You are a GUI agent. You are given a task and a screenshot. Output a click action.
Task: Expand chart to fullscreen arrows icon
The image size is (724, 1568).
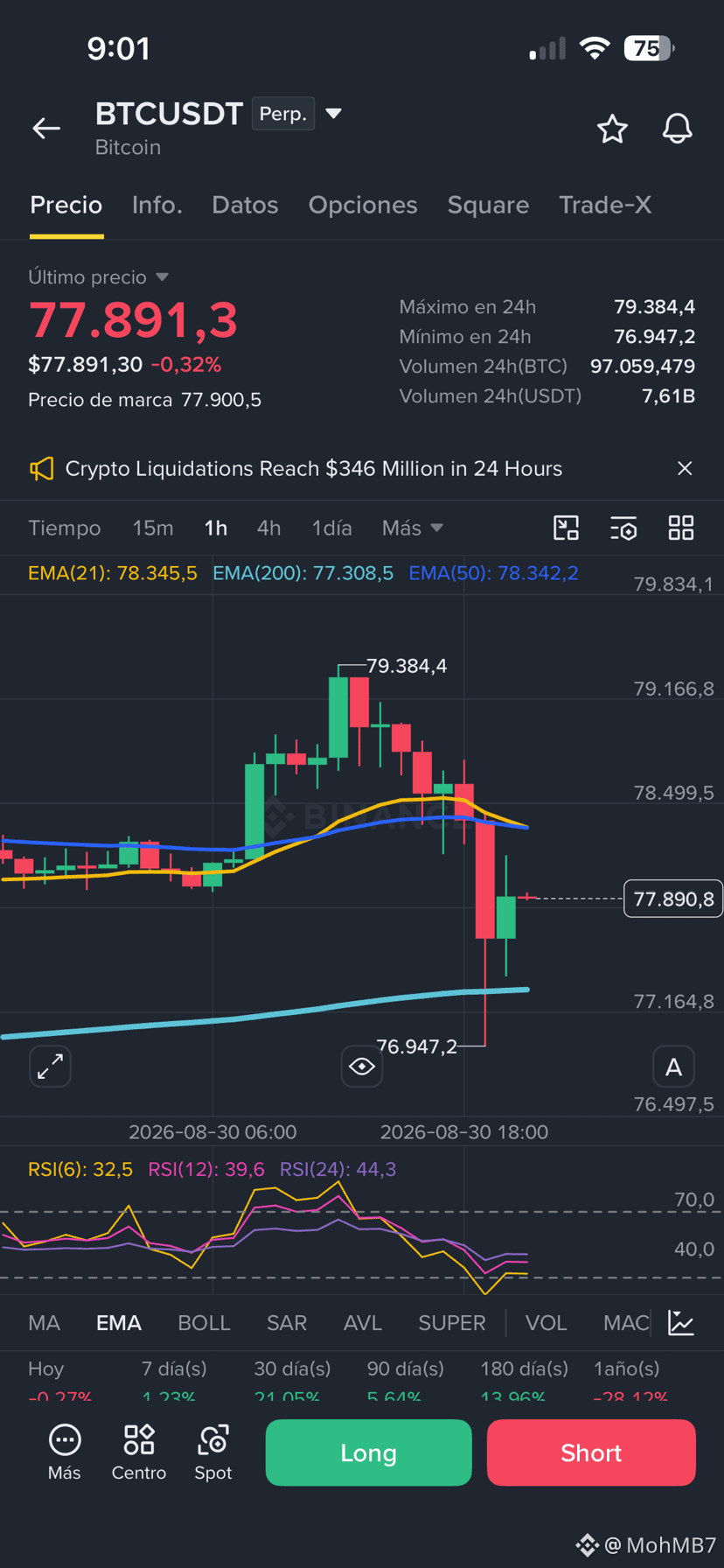pos(50,1066)
